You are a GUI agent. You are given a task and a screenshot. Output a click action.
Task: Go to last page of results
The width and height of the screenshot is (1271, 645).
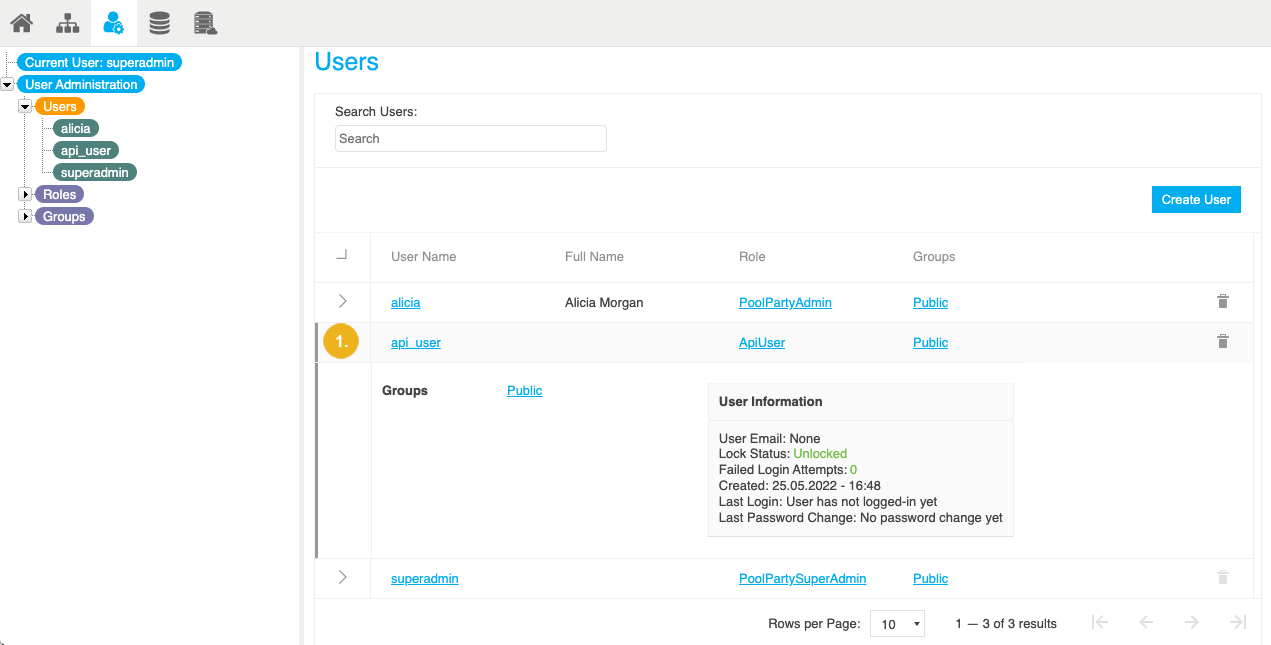tap(1238, 622)
